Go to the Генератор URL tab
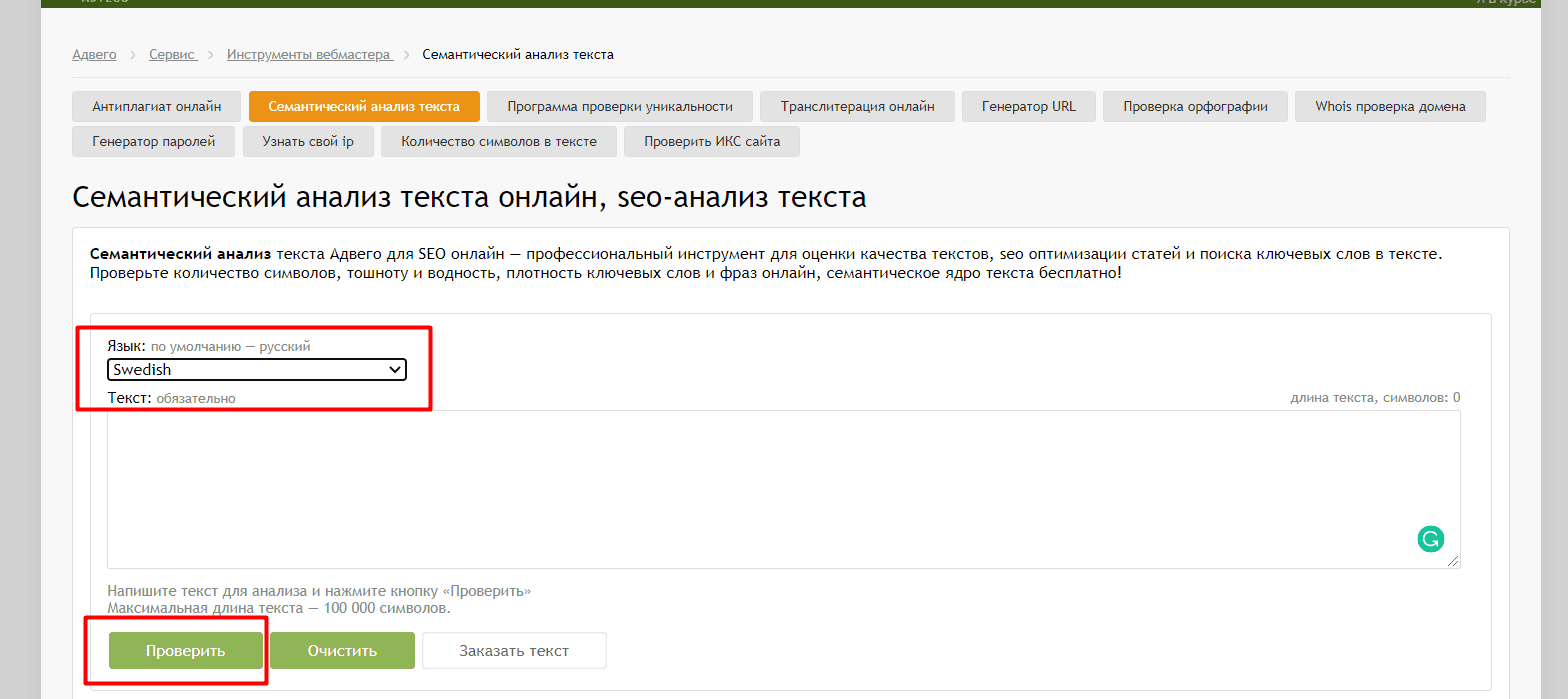Viewport: 1568px width, 699px height. click(1029, 106)
